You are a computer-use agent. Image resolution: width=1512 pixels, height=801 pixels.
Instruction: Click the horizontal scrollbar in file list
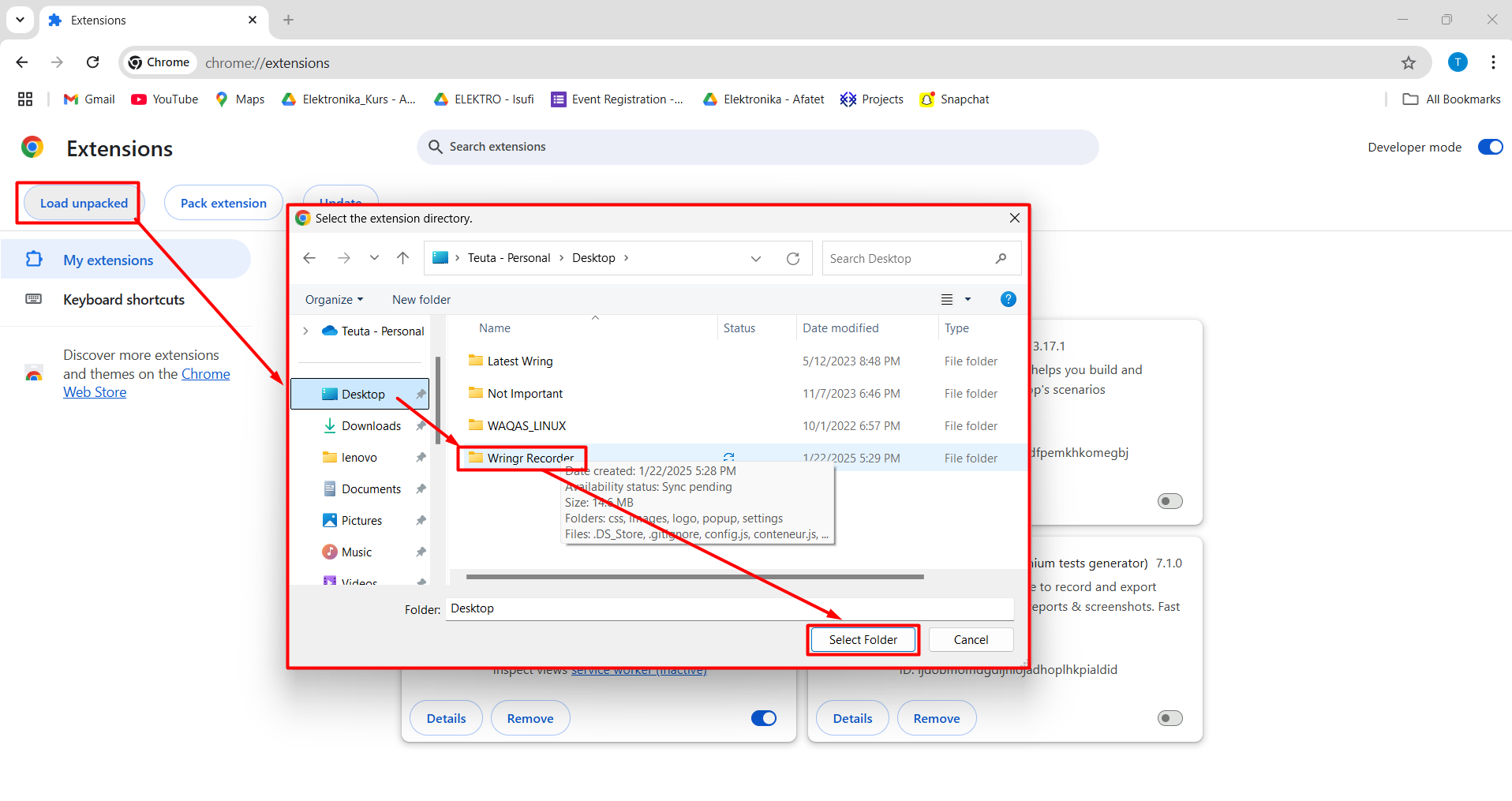(694, 577)
